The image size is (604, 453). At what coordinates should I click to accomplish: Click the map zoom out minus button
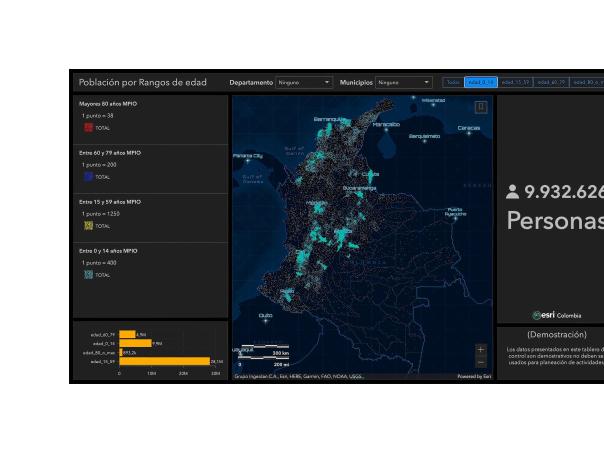pyautogui.click(x=481, y=363)
